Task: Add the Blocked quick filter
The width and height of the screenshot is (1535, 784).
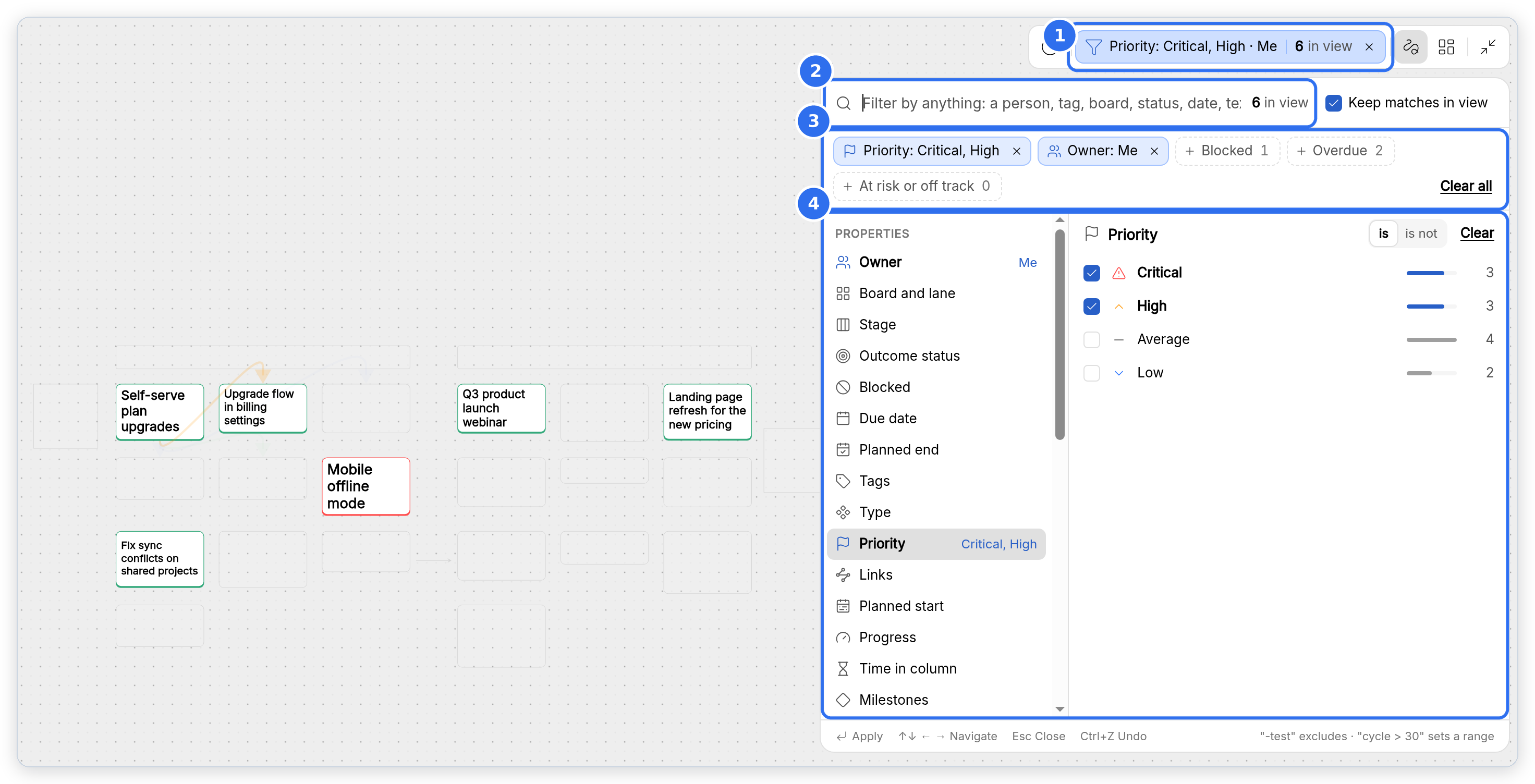Action: [1227, 151]
